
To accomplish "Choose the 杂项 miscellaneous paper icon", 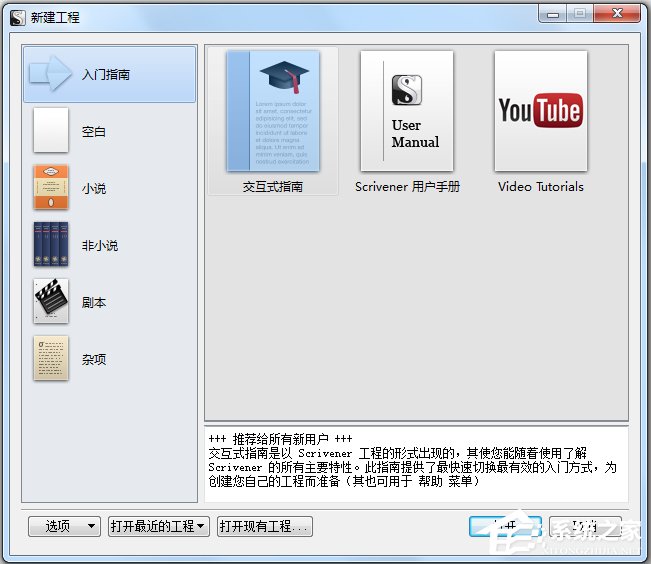I will point(51,359).
